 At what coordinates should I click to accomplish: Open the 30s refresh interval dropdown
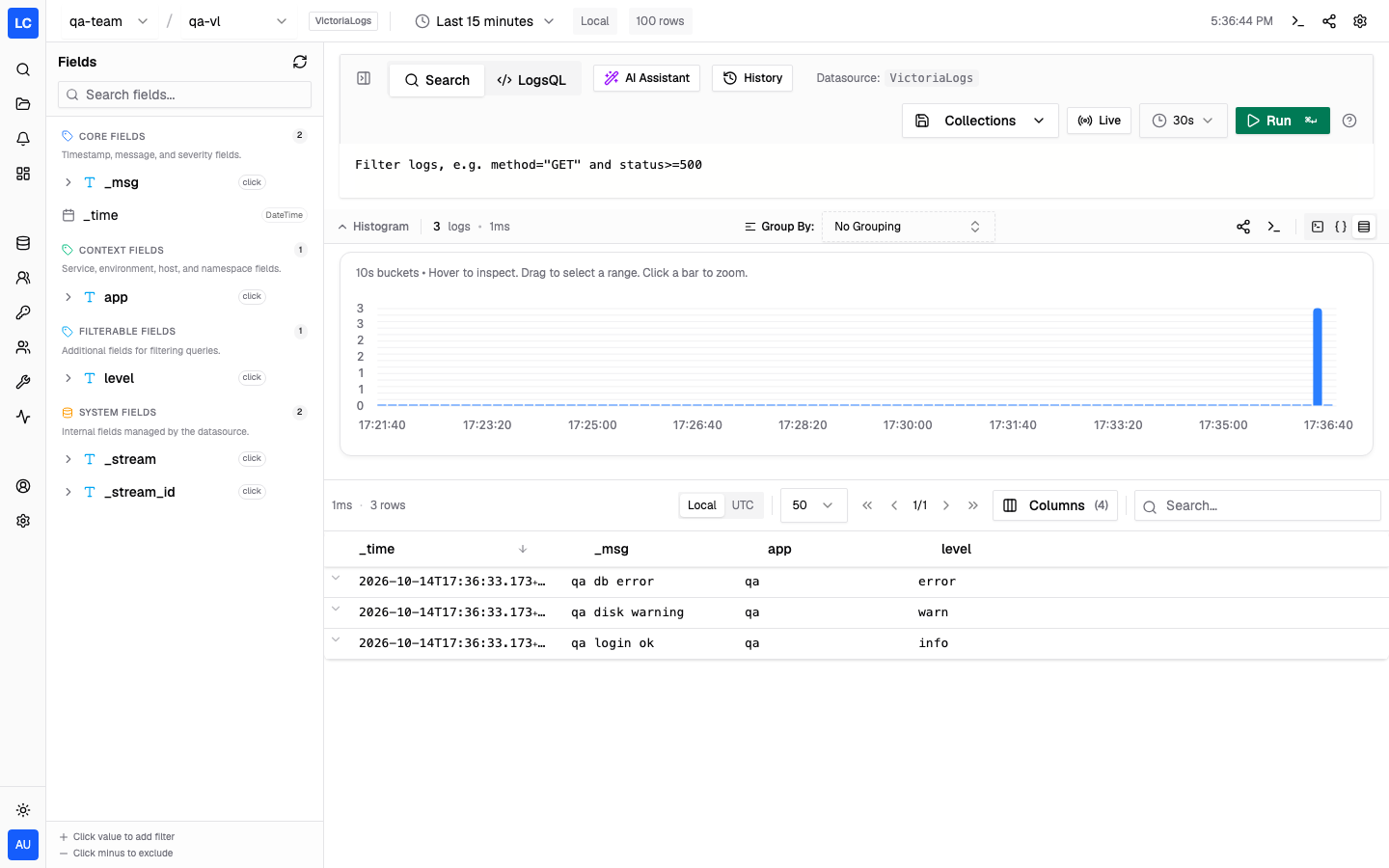[x=1184, y=121]
